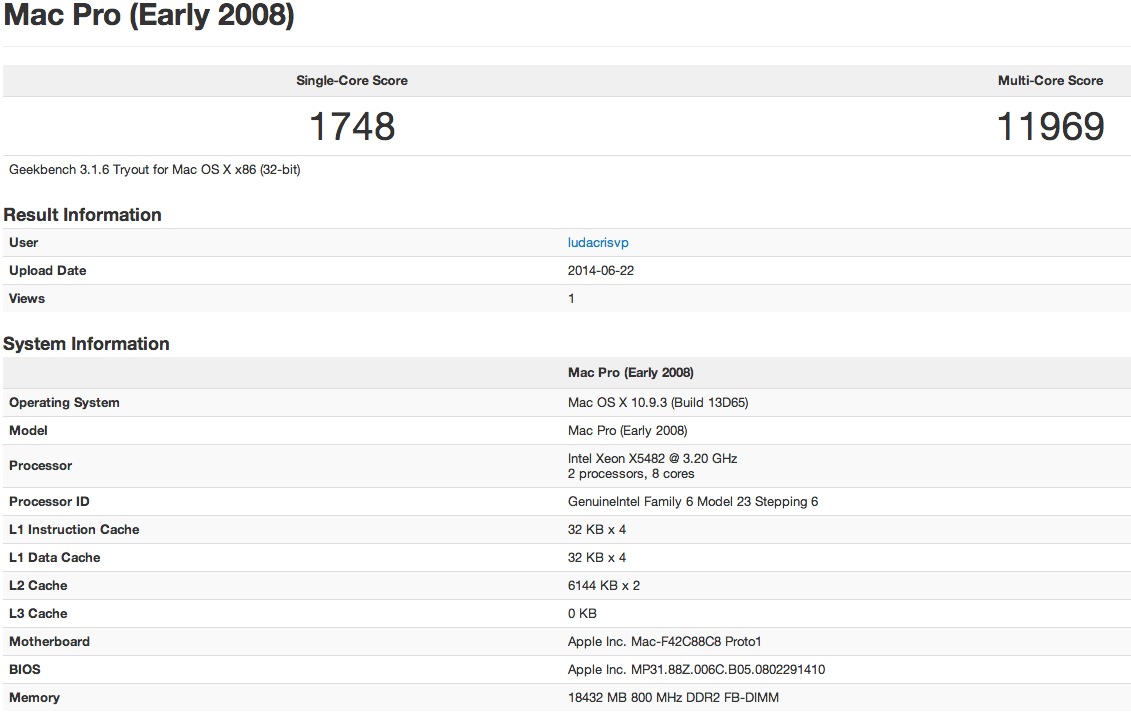Select the L3 Cache value 0 KB
Image resolution: width=1131 pixels, height=718 pixels.
point(582,614)
